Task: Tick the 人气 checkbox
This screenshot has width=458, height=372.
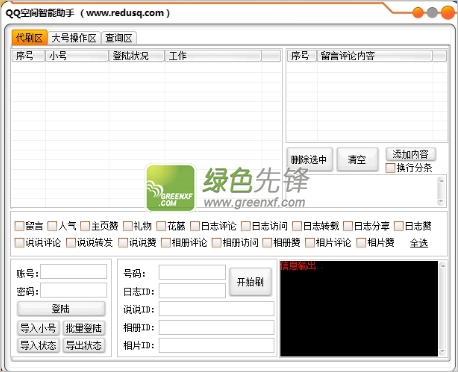Action: tap(52, 226)
